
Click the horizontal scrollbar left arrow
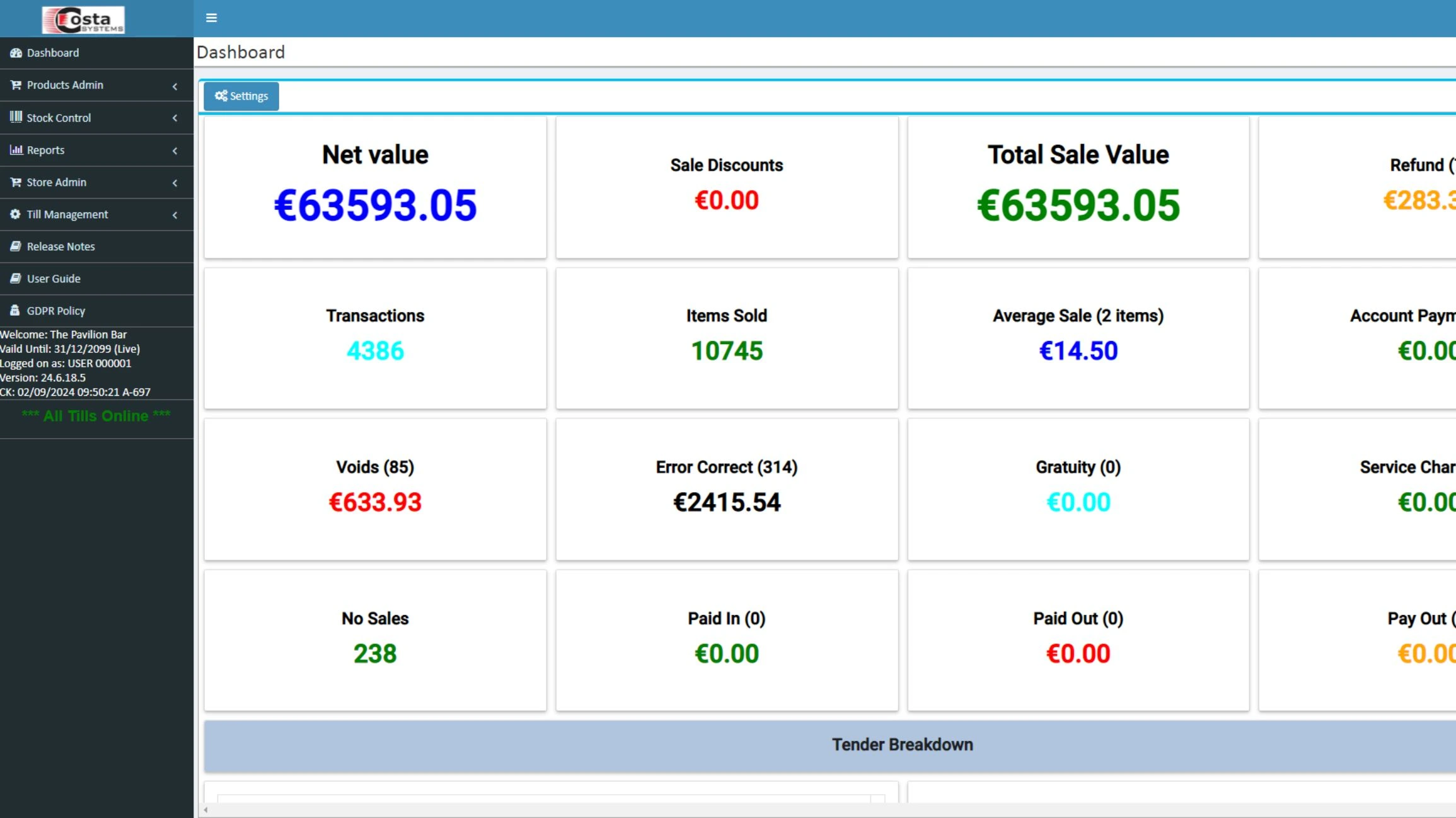tap(206, 810)
